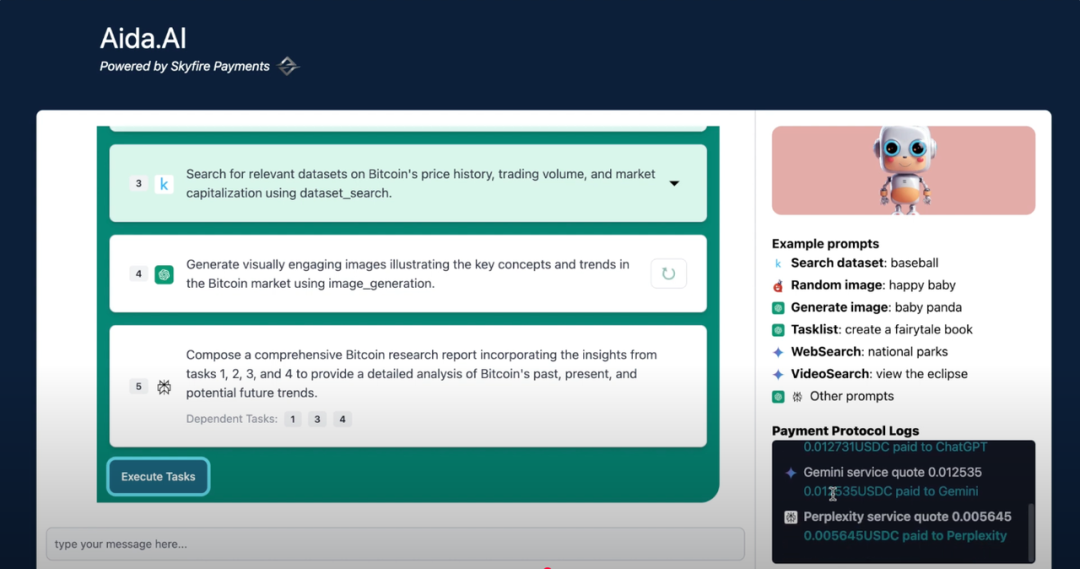Viewport: 1080px width, 569px height.
Task: Click the 'Powered by Skyfire Payments' text
Action: [185, 67]
